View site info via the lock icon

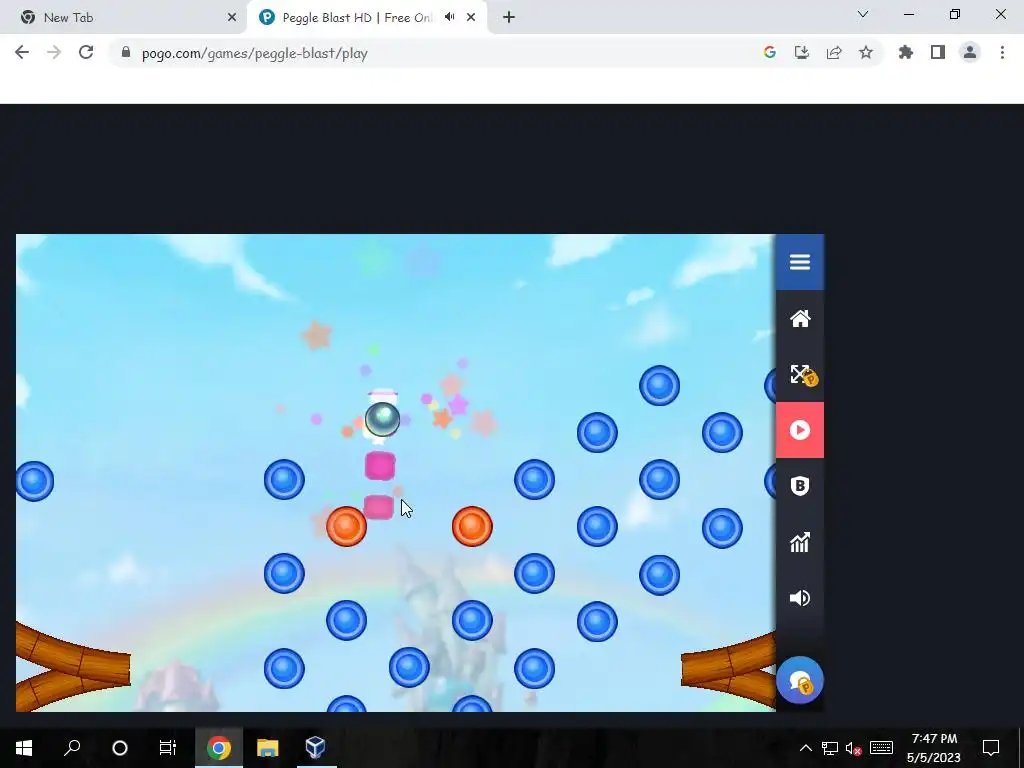coord(125,53)
